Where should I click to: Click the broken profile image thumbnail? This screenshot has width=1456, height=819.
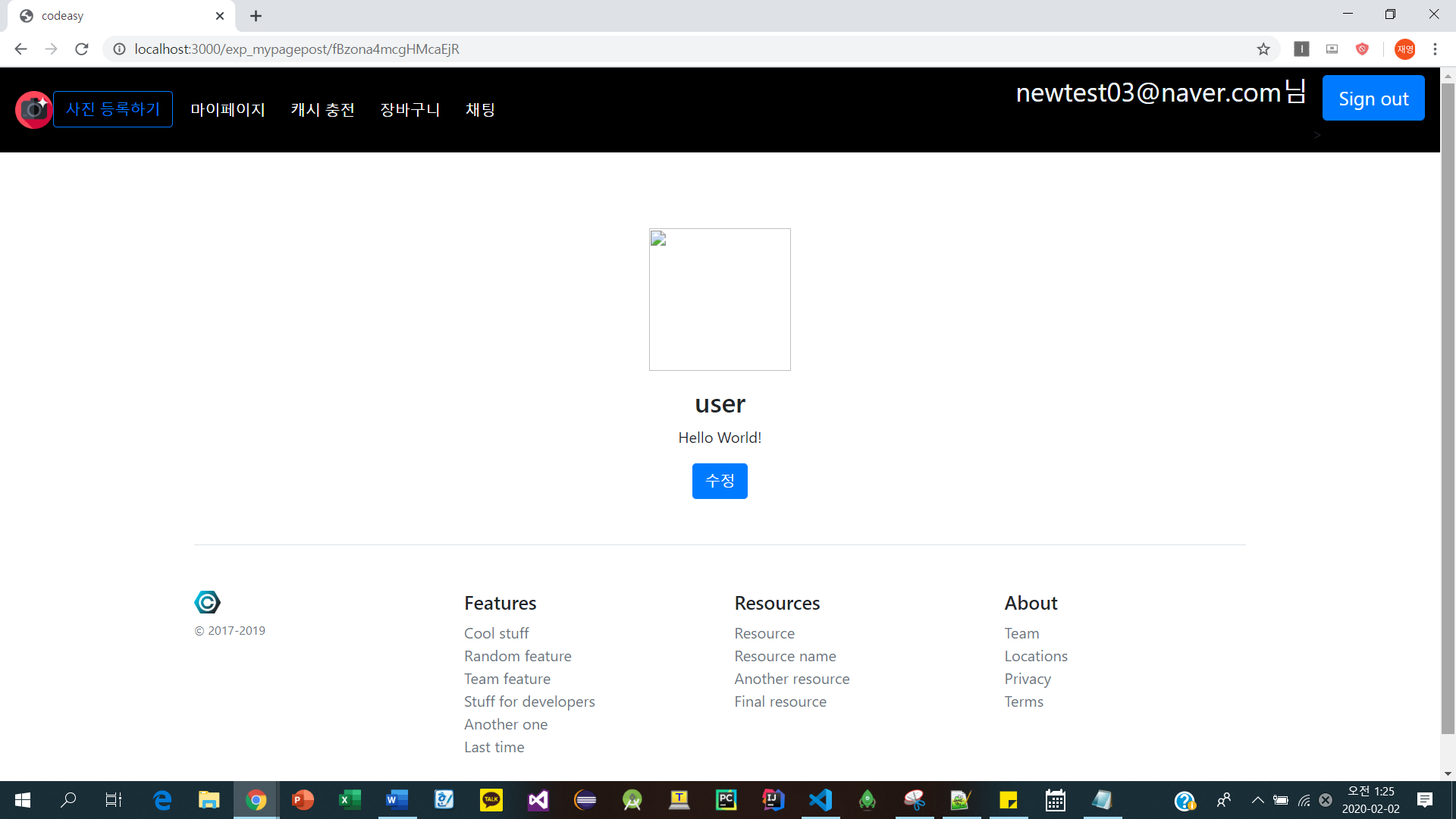pos(720,300)
